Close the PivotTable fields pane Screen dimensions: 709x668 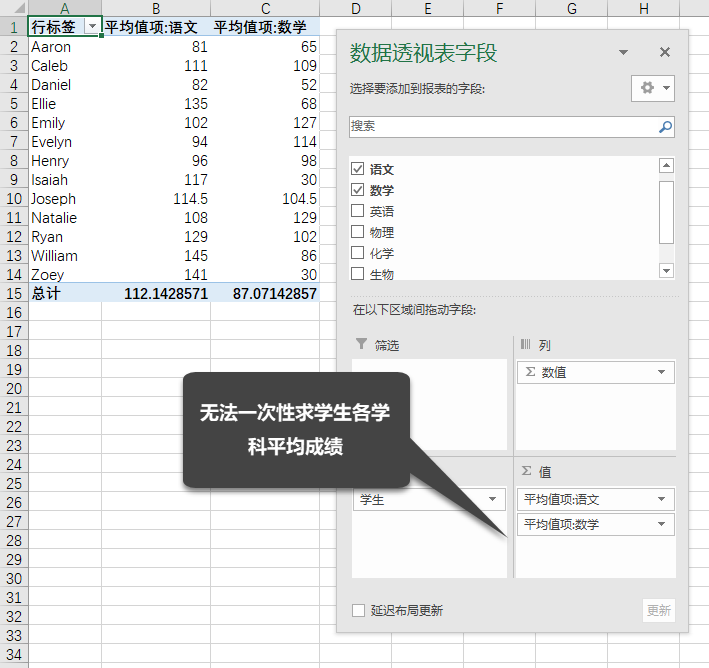(665, 52)
